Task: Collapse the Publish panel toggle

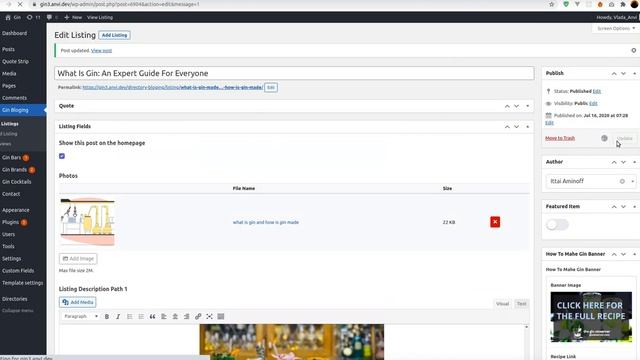Action: 635,73
